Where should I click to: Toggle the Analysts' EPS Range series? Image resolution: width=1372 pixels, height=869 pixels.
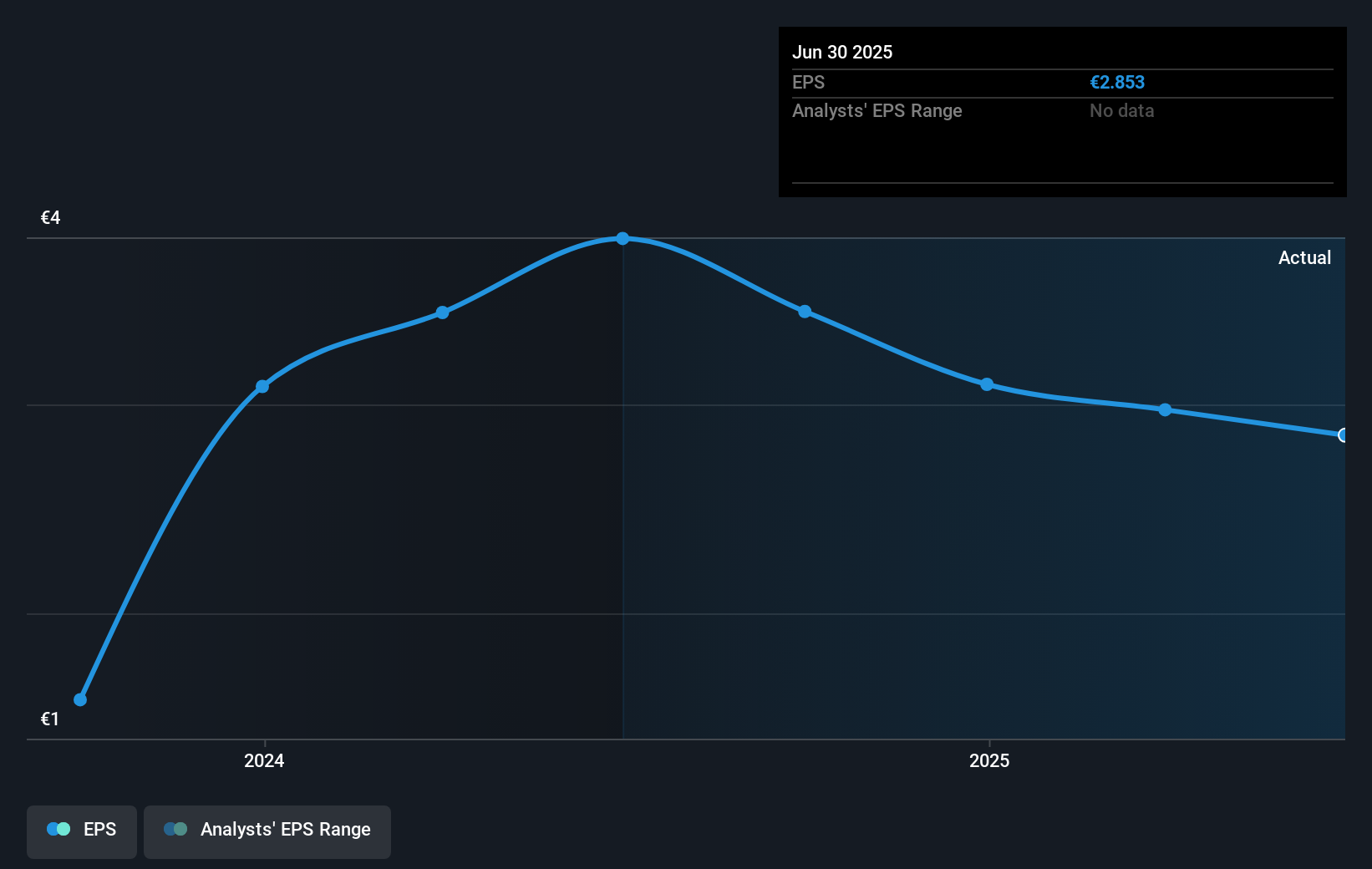point(267,830)
